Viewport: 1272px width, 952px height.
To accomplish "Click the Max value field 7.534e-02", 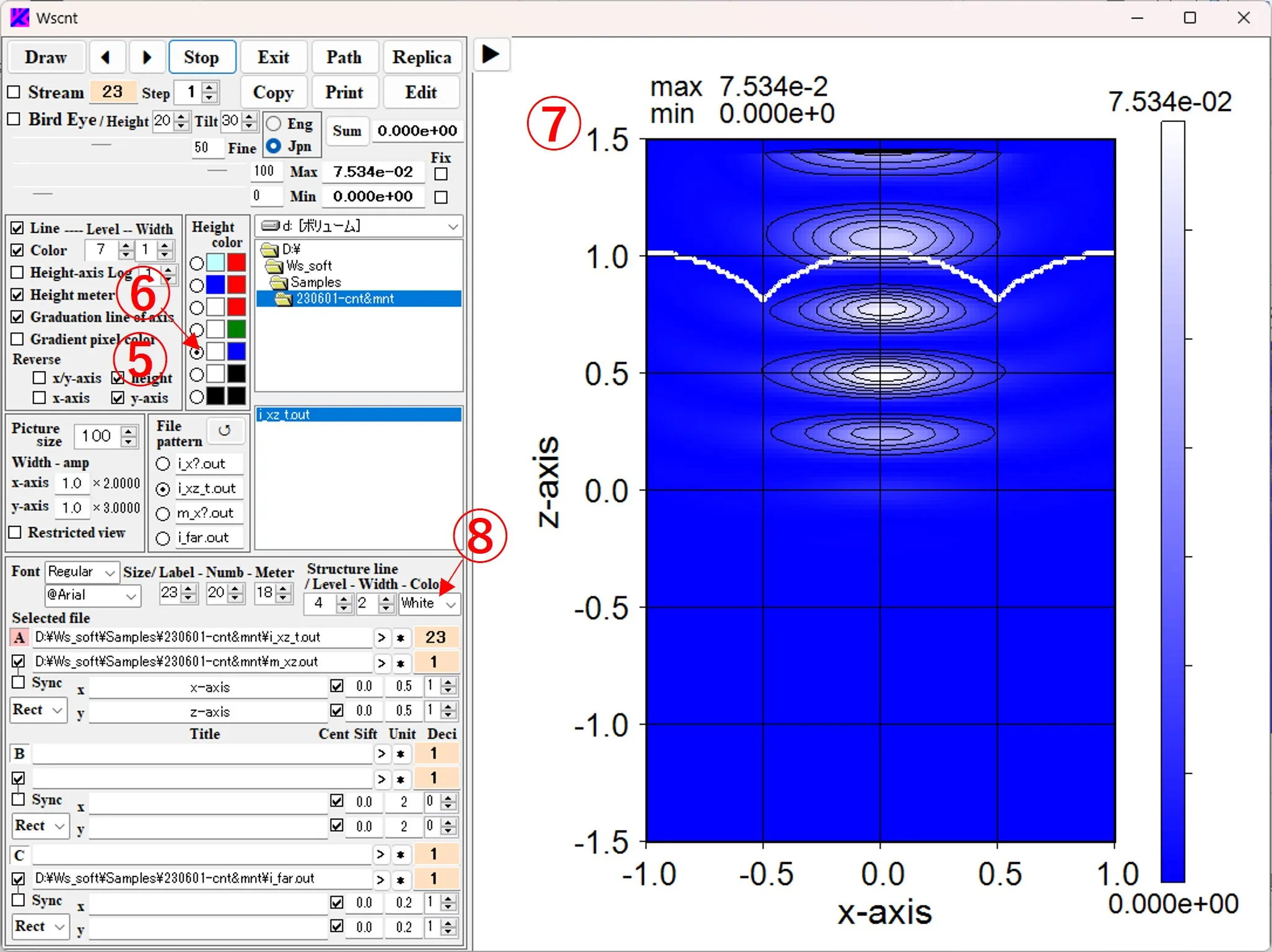I will pos(373,172).
